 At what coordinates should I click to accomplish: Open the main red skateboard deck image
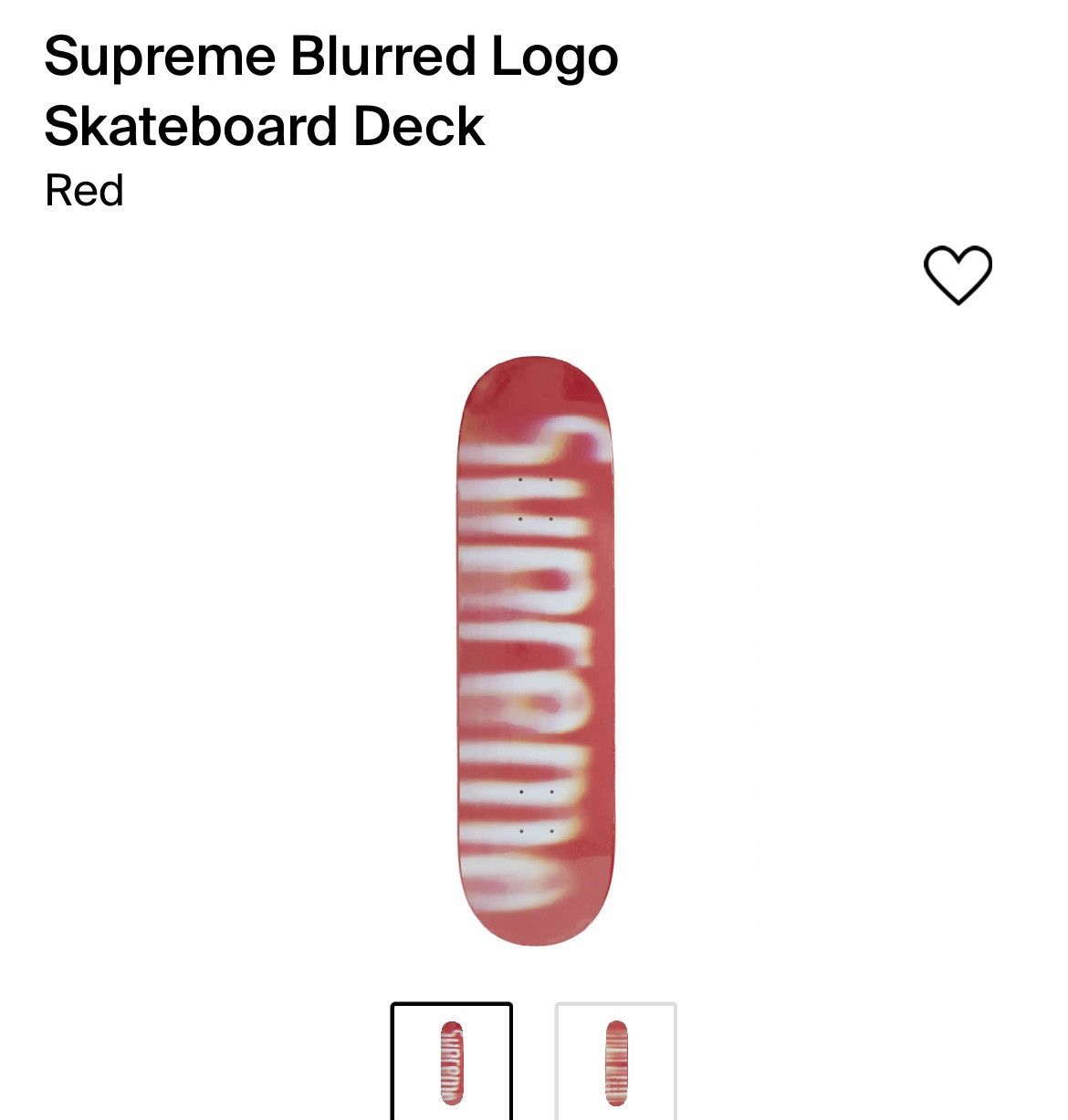click(x=535, y=650)
